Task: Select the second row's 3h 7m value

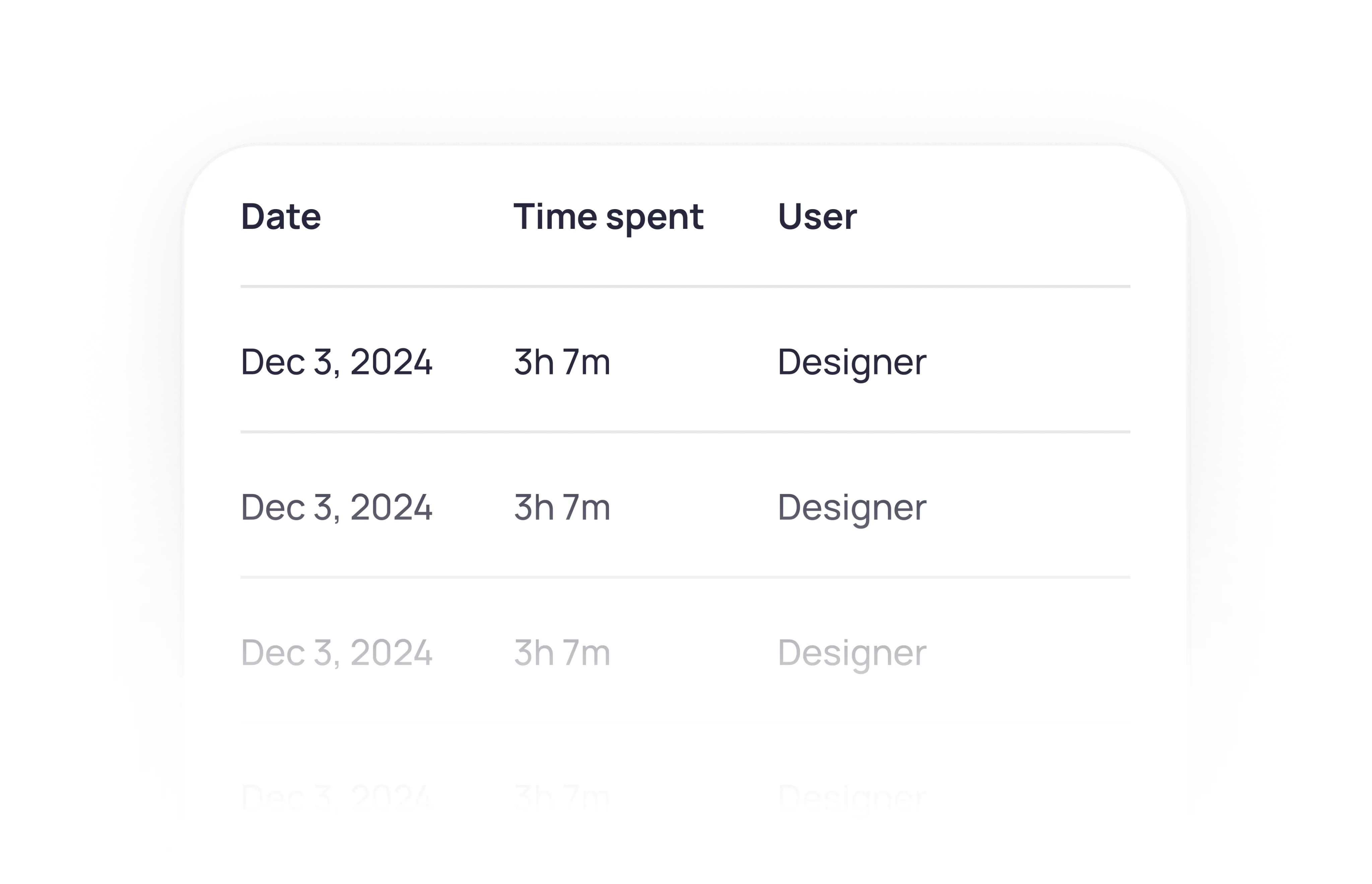Action: [x=562, y=507]
